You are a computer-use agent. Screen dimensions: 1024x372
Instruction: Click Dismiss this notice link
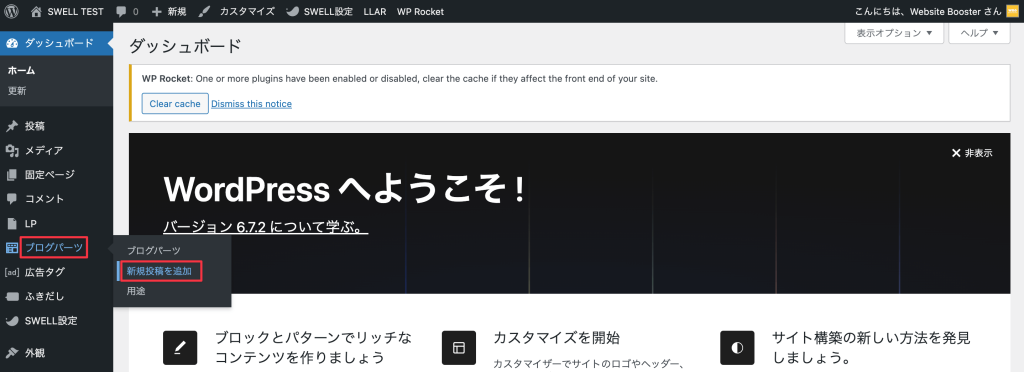[x=251, y=104]
